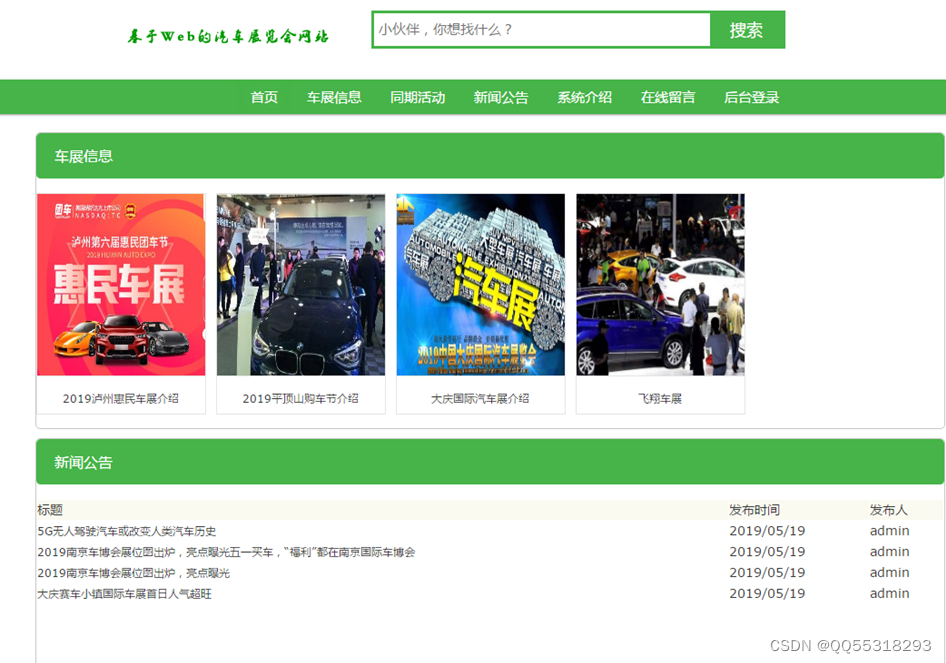Screen dimensions: 946x663
Task: Click the 2019平顶山购车节介绍 caption link
Action: pos(300,399)
